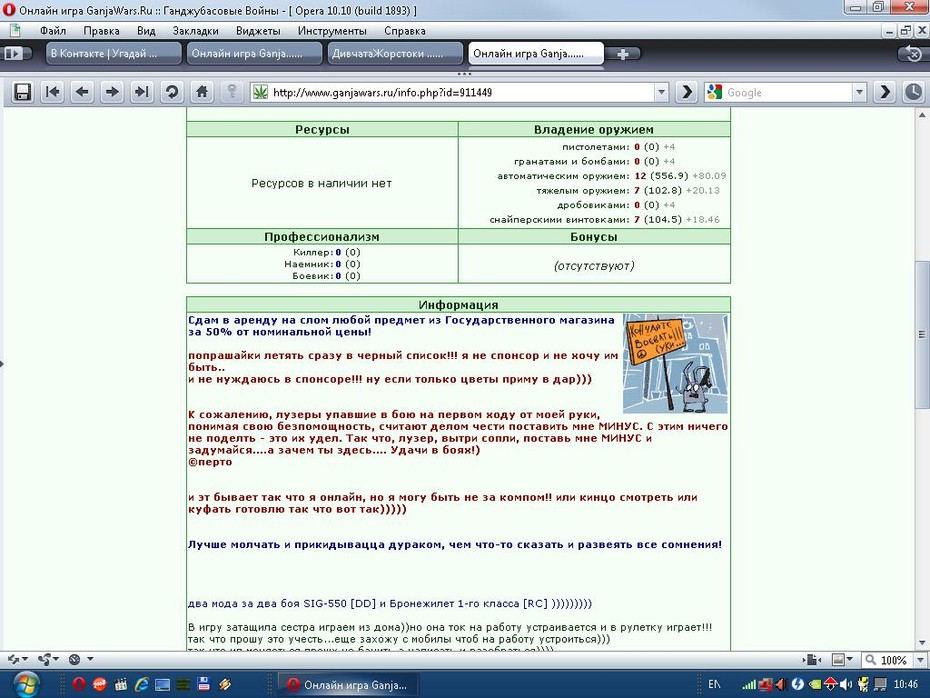The height and width of the screenshot is (698, 930).
Task: Click the system clock 10:46
Action: [x=906, y=684]
